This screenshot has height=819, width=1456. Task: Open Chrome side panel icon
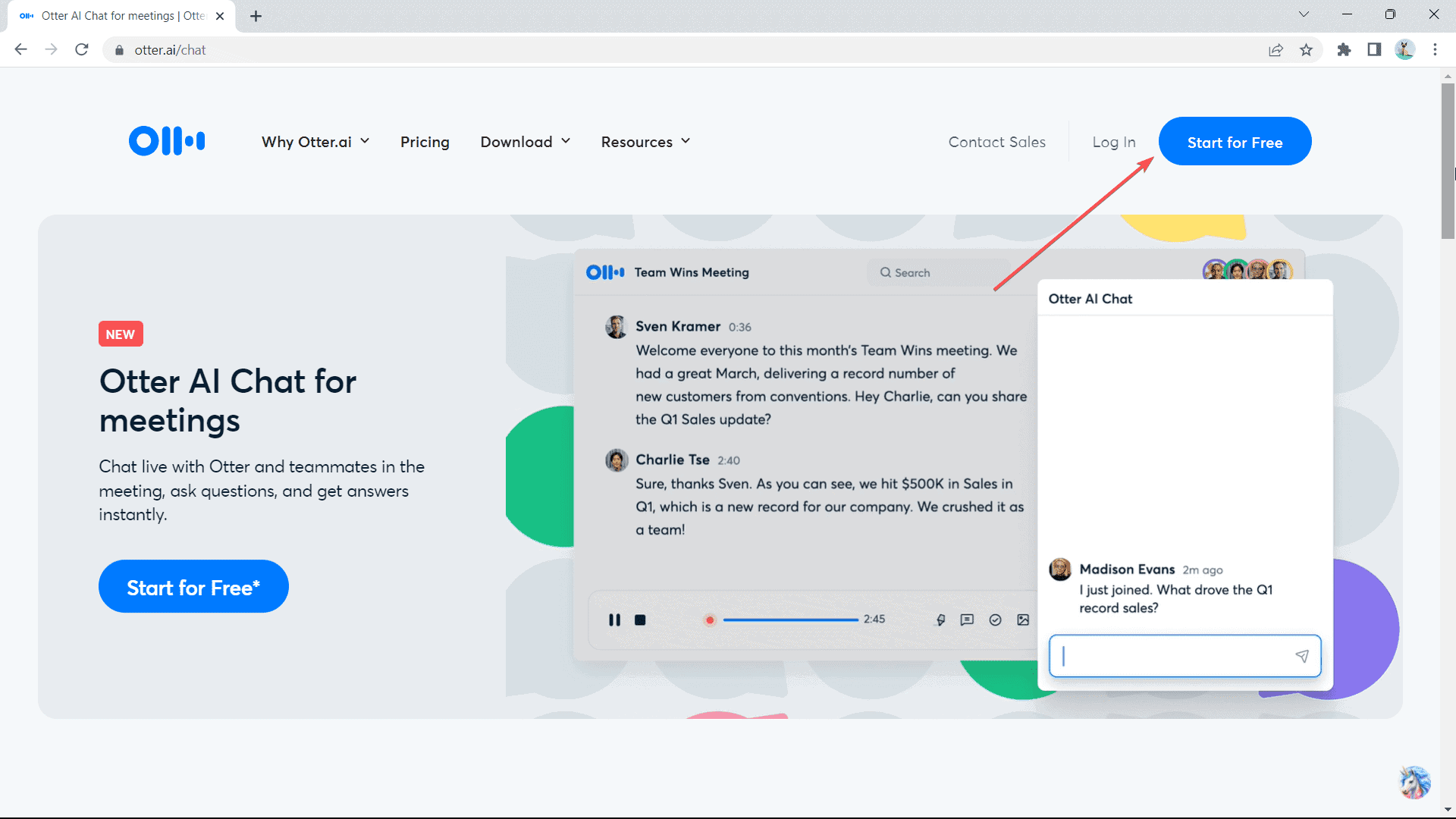tap(1374, 49)
